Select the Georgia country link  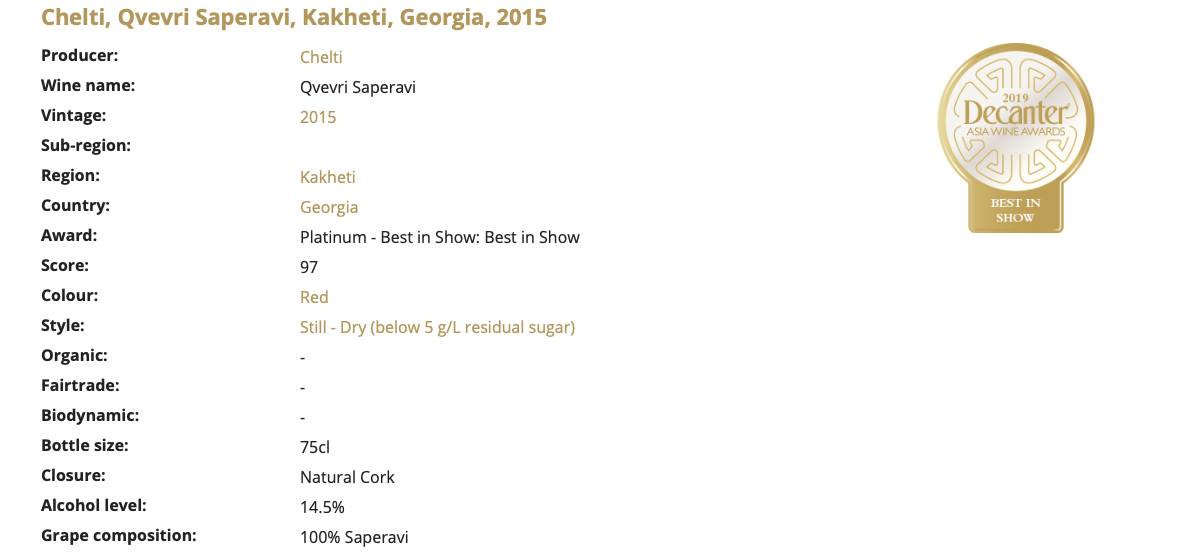pyautogui.click(x=329, y=207)
